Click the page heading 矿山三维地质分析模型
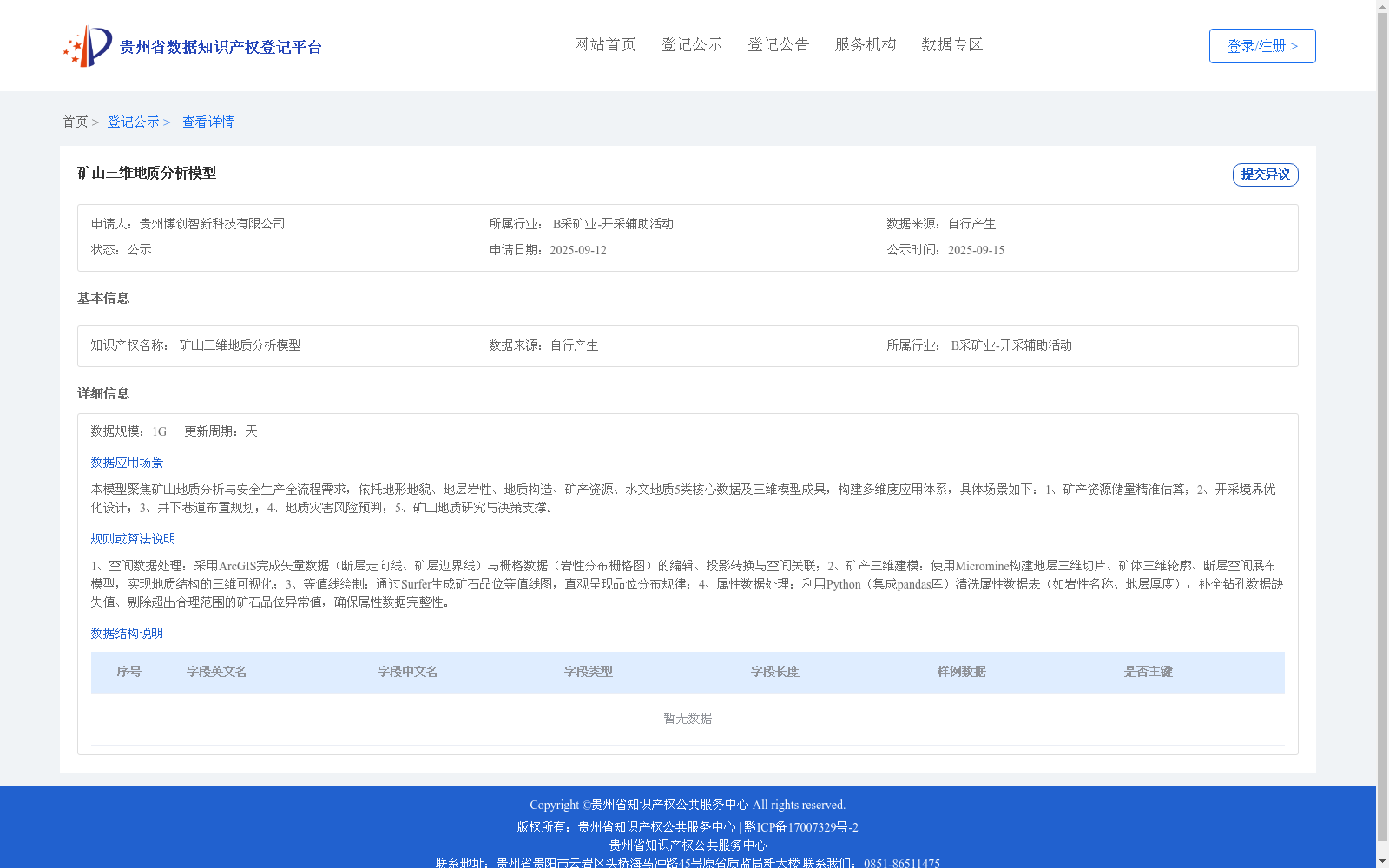This screenshot has height=868, width=1389. (147, 174)
